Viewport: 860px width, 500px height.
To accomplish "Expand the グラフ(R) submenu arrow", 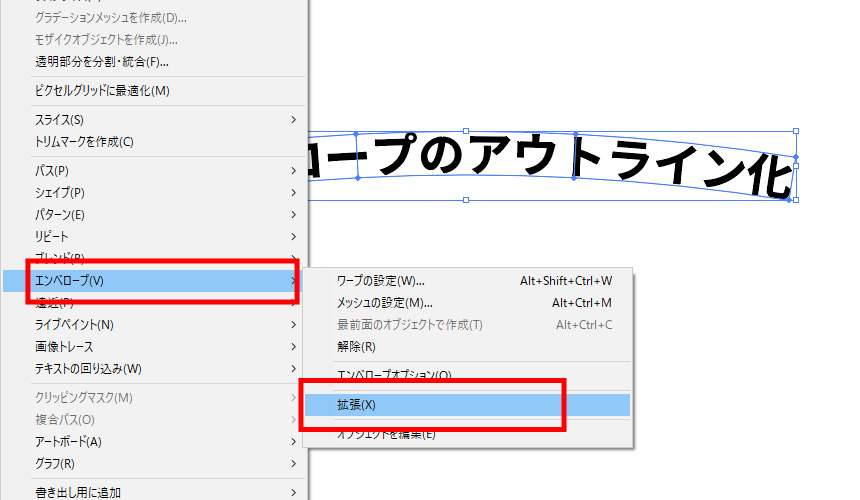I will point(294,464).
